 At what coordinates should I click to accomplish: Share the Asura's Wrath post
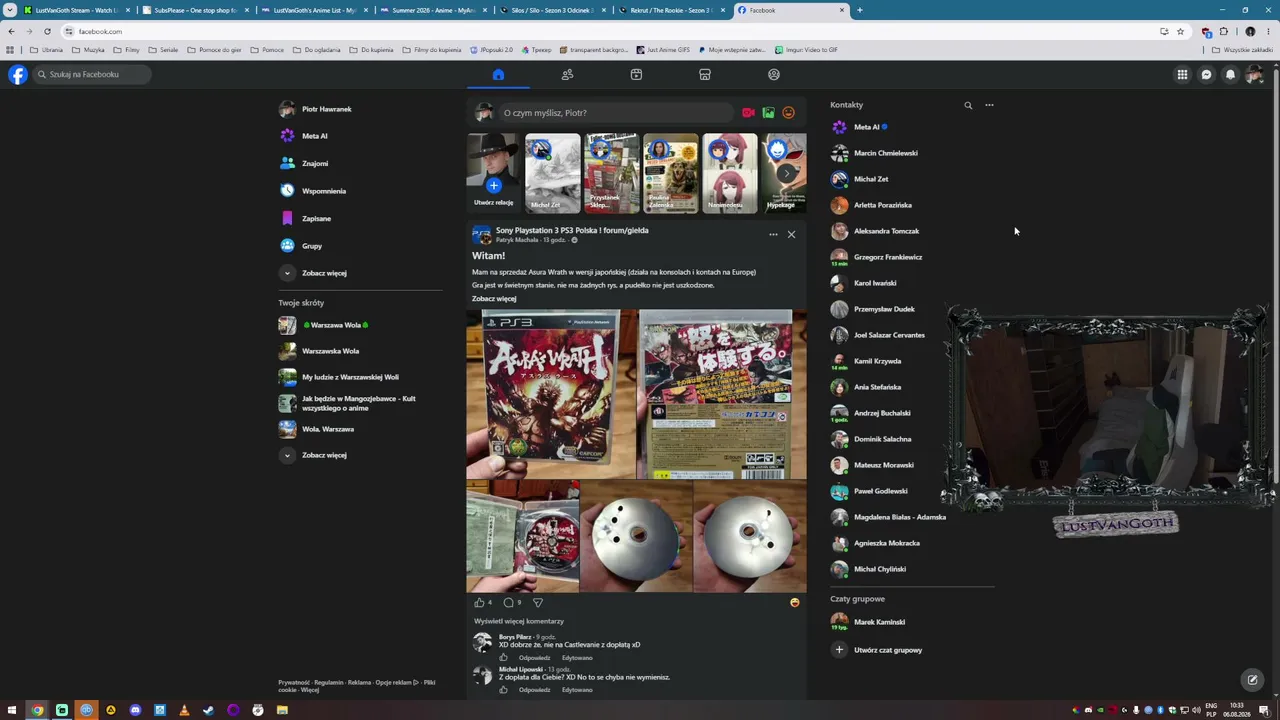538,602
